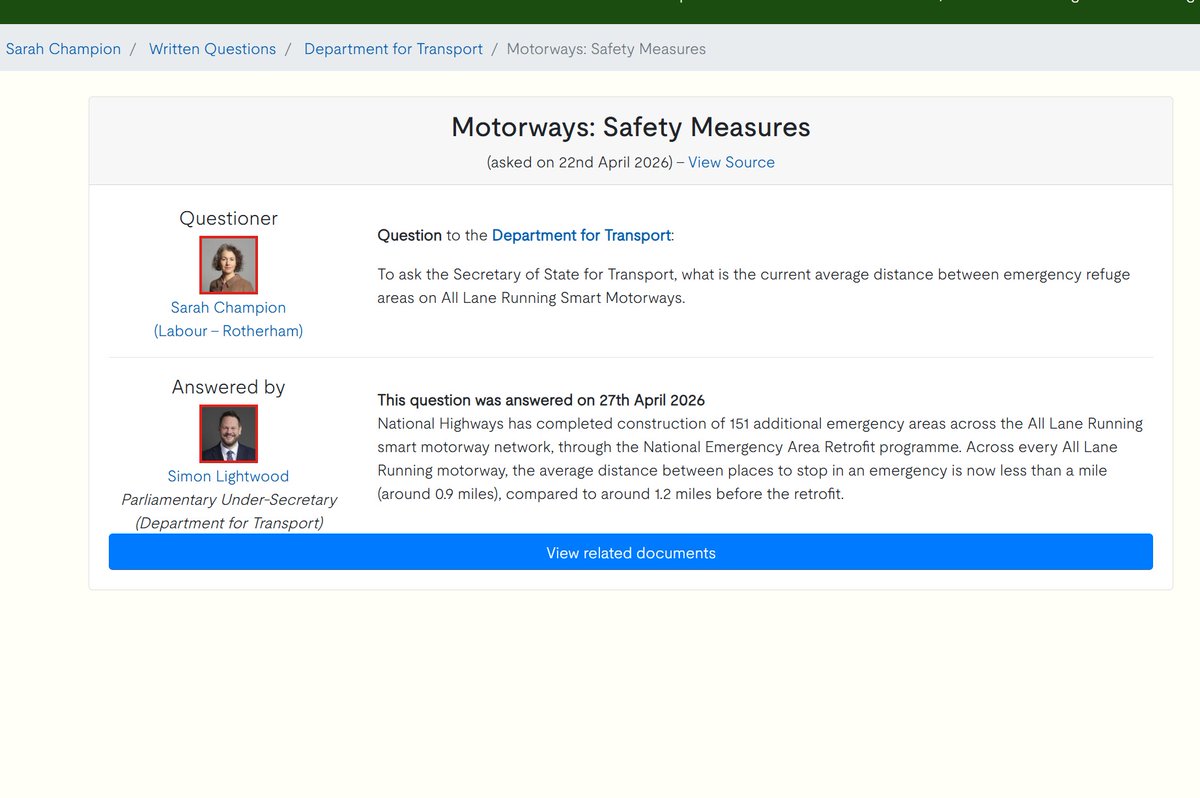The image size is (1200, 798).
Task: Open Simon Lightwood's portrait photo
Action: pyautogui.click(x=229, y=433)
